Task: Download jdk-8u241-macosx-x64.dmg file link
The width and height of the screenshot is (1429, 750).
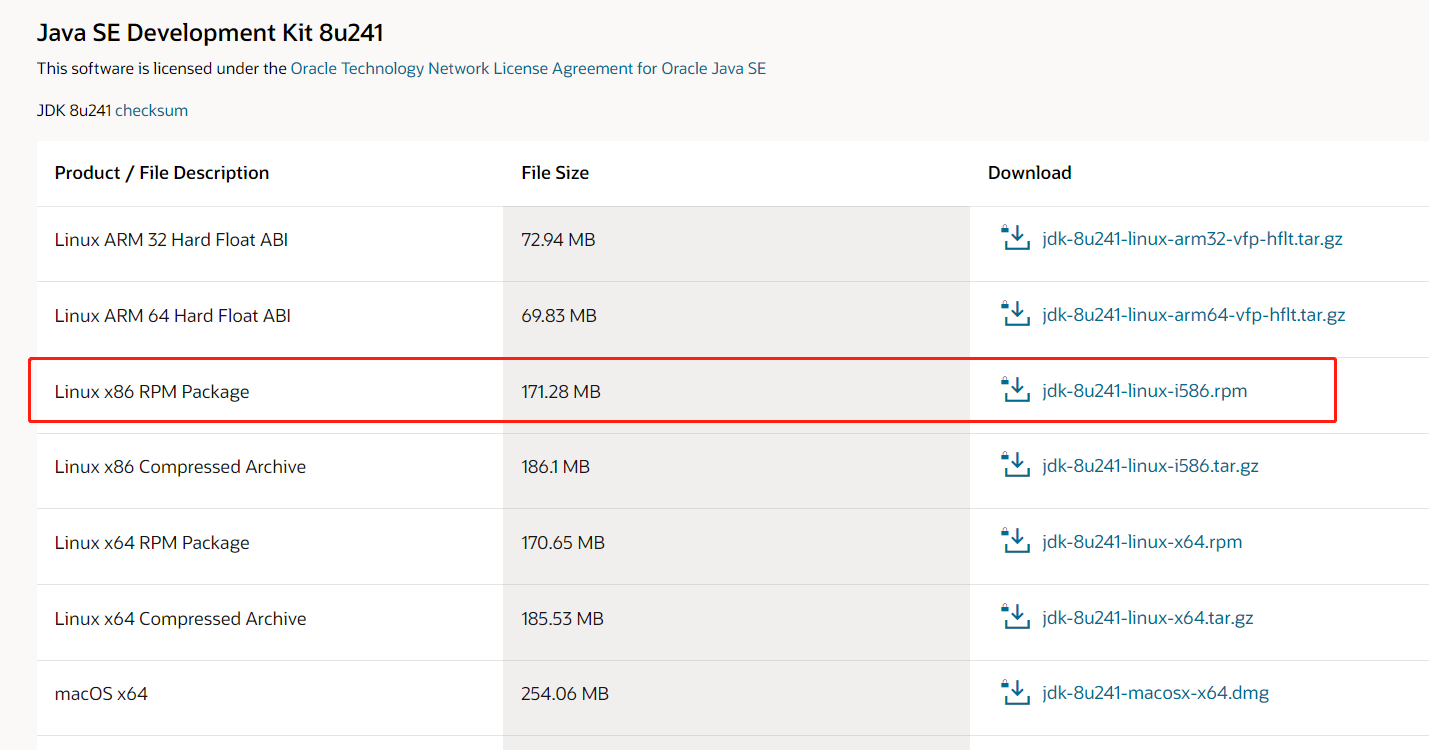Action: pyautogui.click(x=1156, y=693)
